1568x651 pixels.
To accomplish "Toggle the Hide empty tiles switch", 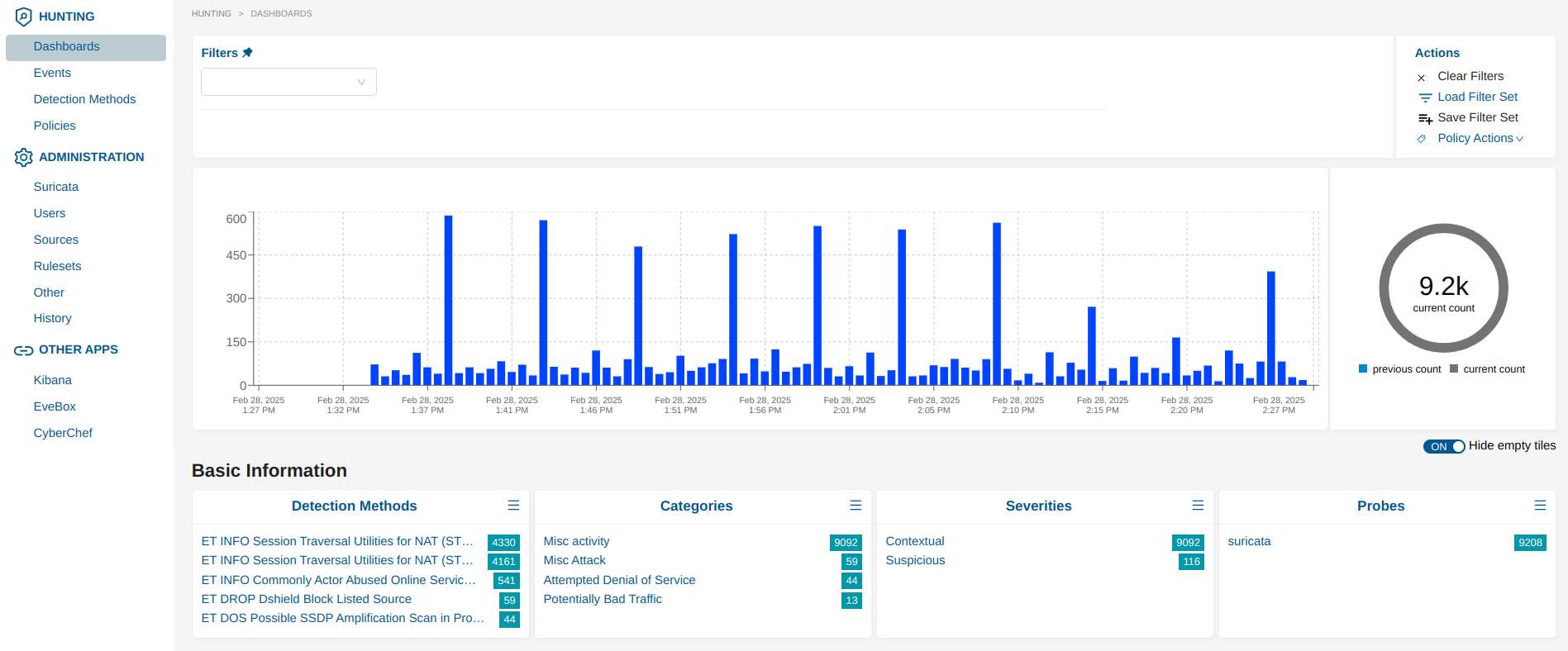I will (1443, 446).
